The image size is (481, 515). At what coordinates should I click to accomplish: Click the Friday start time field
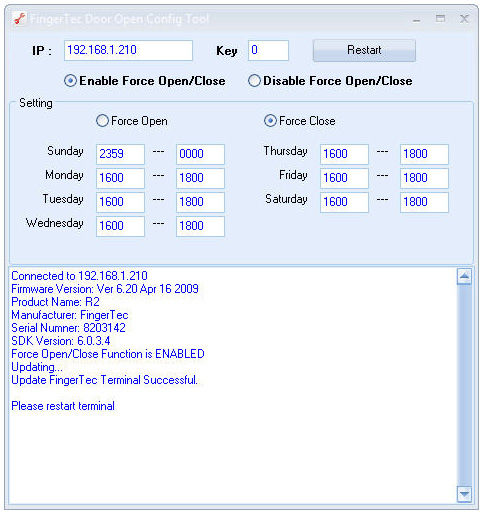tap(344, 178)
